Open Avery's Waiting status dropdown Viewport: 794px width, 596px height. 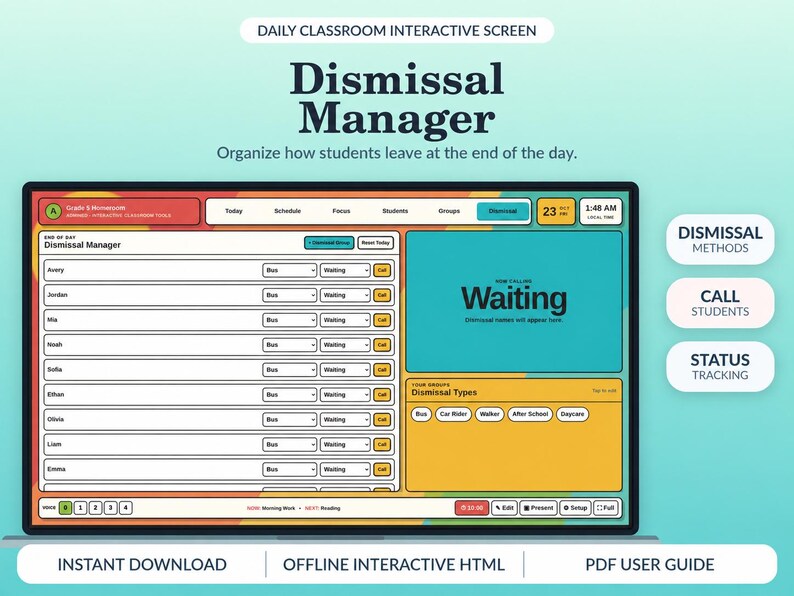point(345,270)
